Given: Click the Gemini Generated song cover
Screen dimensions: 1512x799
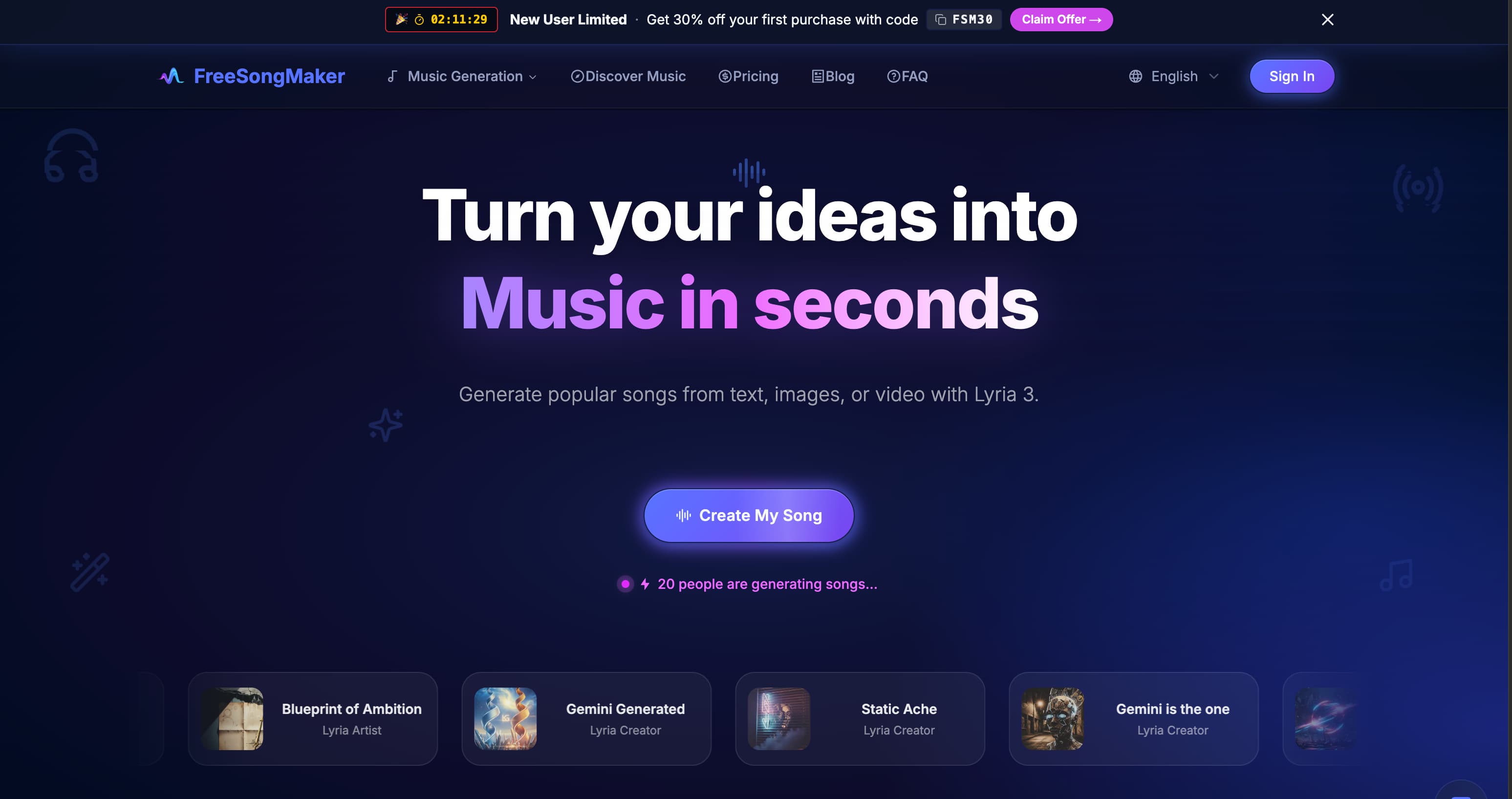Looking at the screenshot, I should click(505, 718).
